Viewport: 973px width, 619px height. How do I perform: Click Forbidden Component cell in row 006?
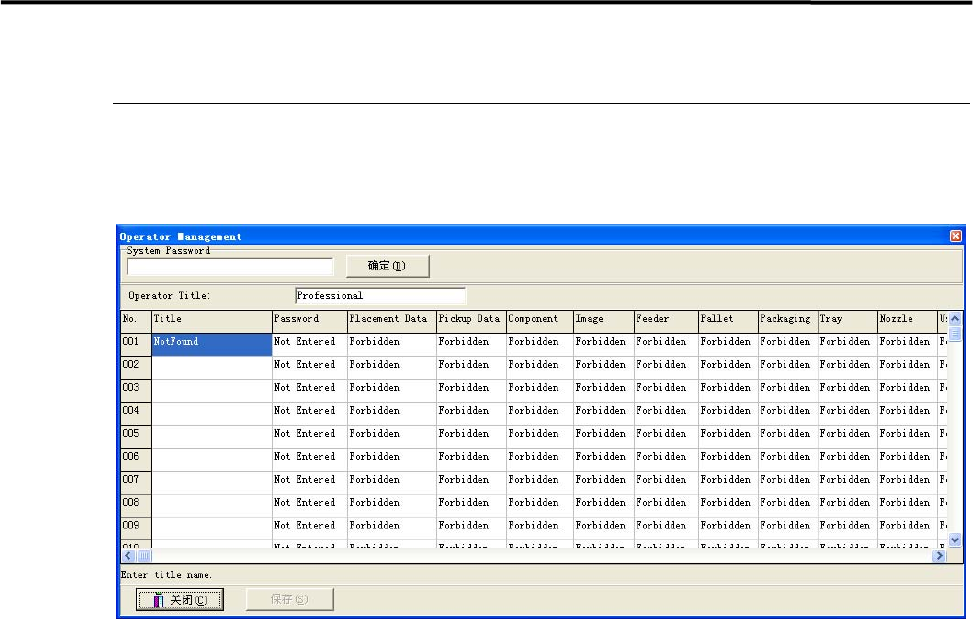538,457
